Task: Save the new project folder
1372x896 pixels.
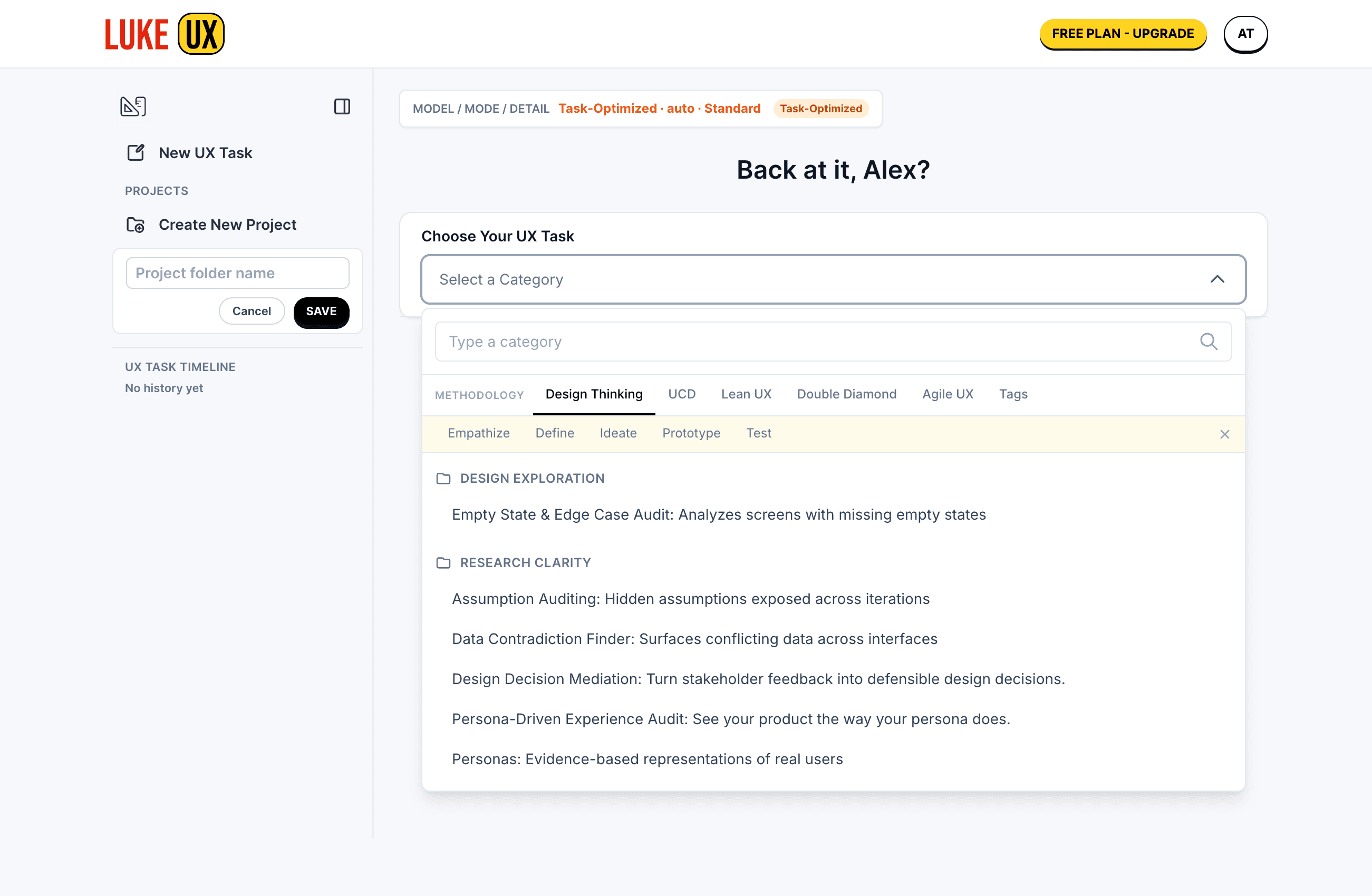Action: click(321, 311)
